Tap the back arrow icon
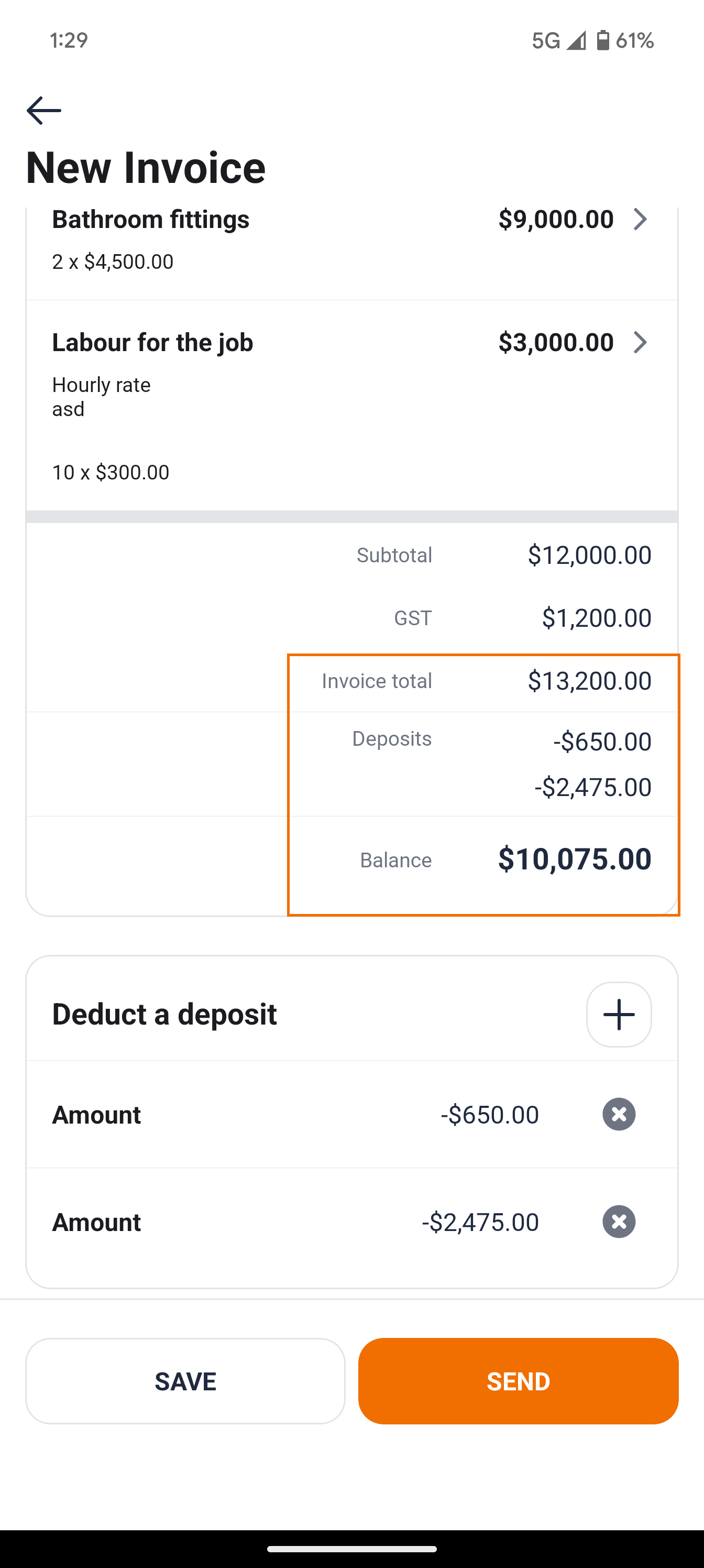The height and width of the screenshot is (1568, 704). pos(44,111)
